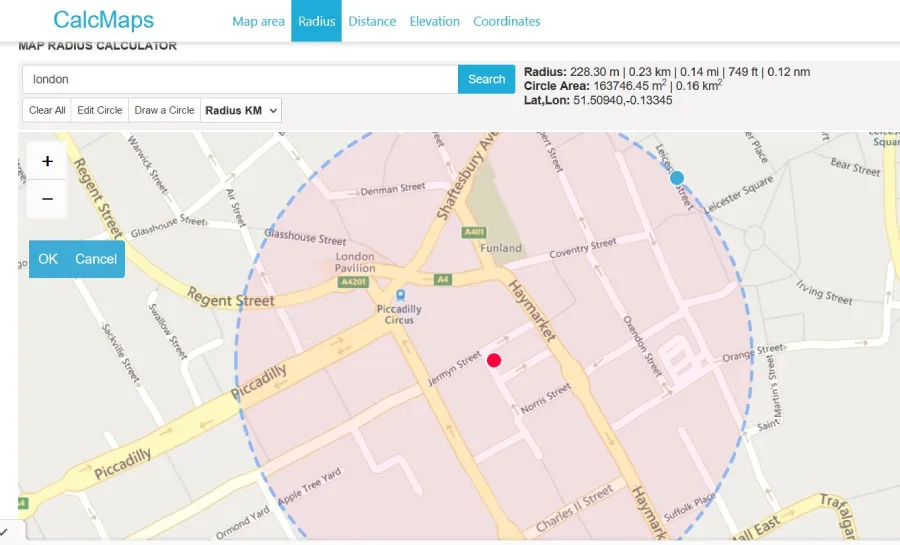The height and width of the screenshot is (545, 900).
Task: Click the Jermyn Street label
Action: point(455,368)
